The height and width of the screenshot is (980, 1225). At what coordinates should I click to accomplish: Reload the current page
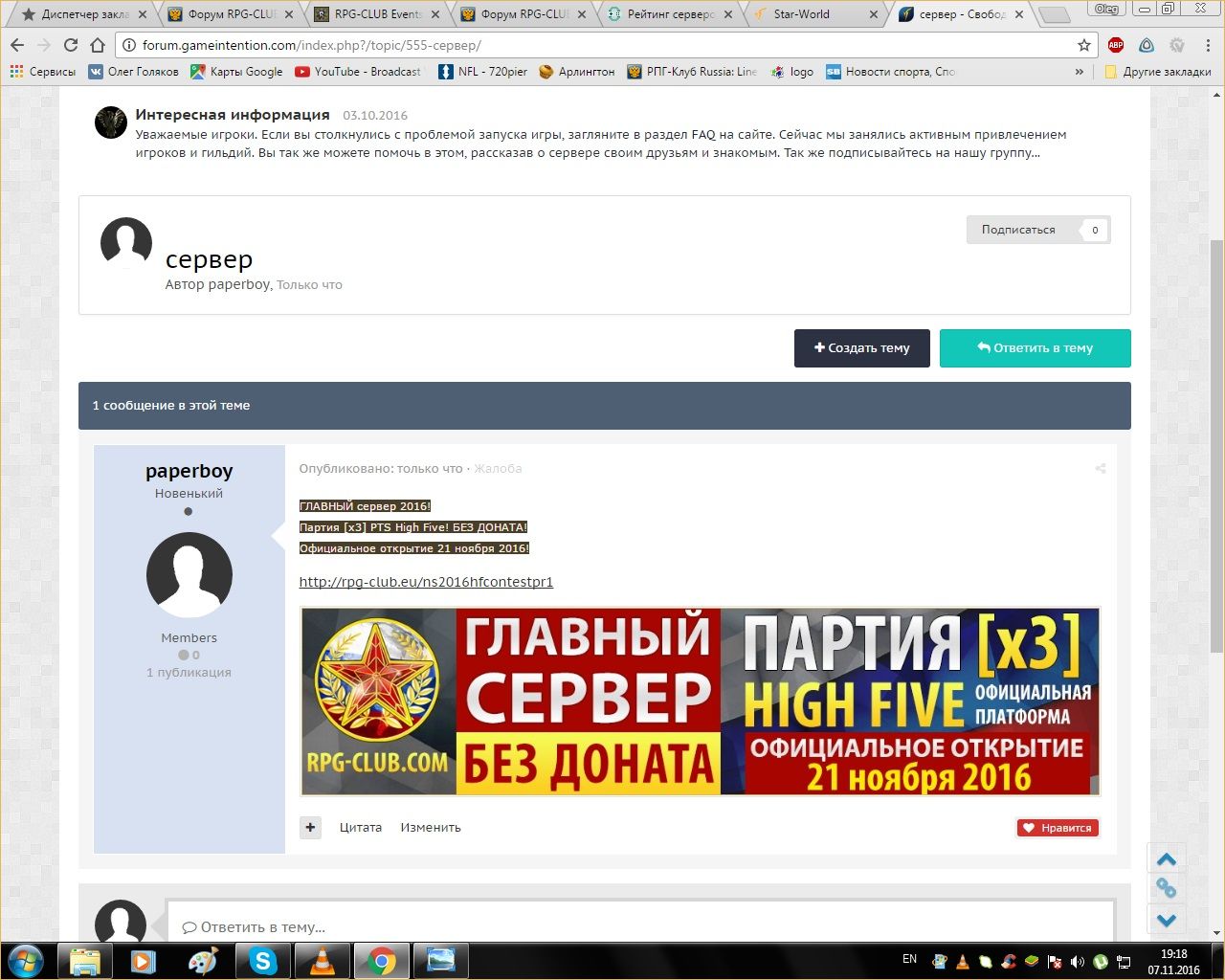coord(70,45)
